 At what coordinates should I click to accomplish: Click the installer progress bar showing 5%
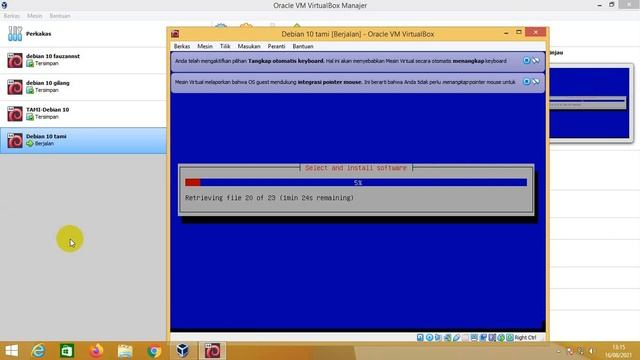coord(356,182)
